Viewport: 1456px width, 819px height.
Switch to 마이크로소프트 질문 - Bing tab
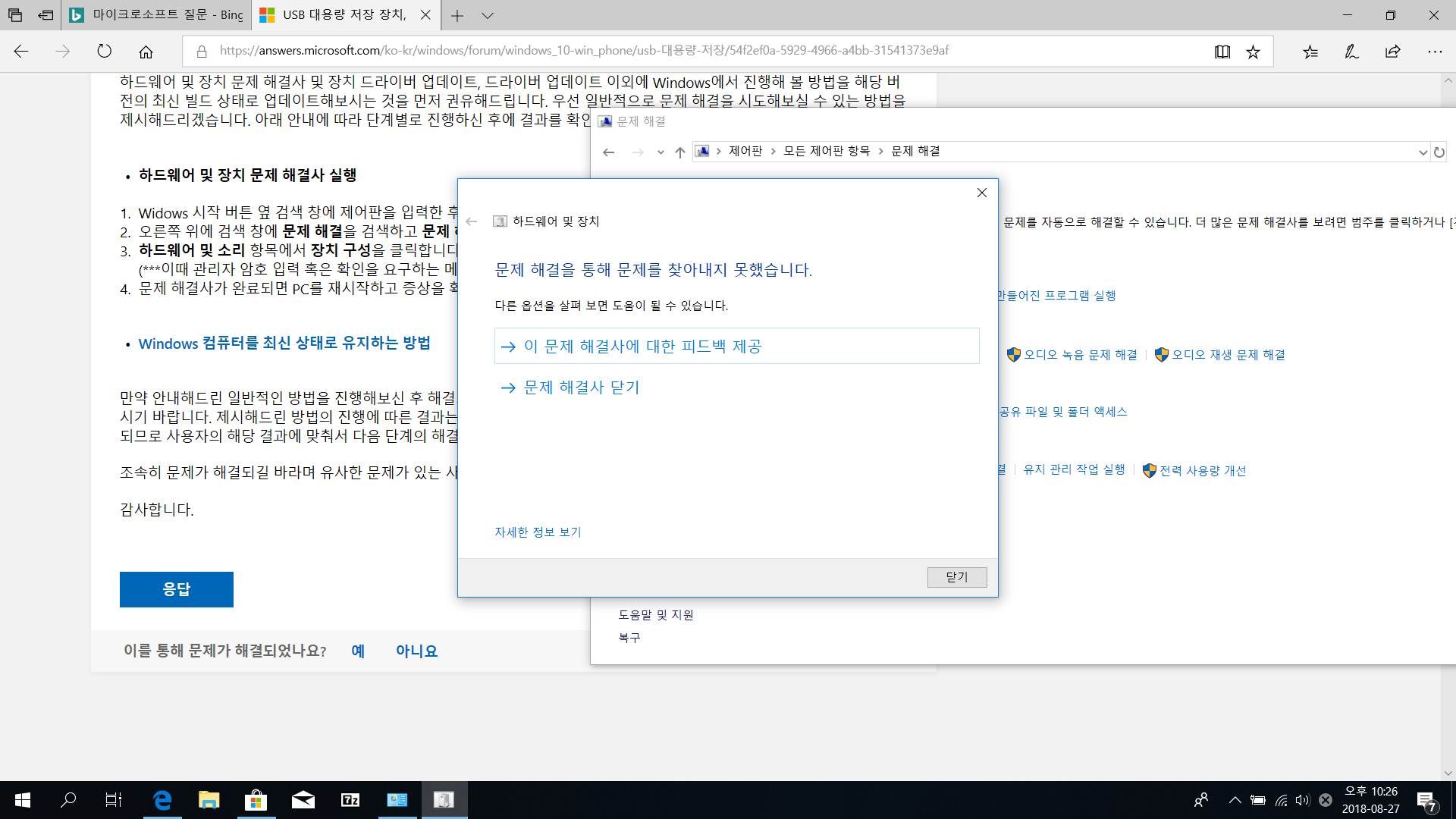(157, 15)
